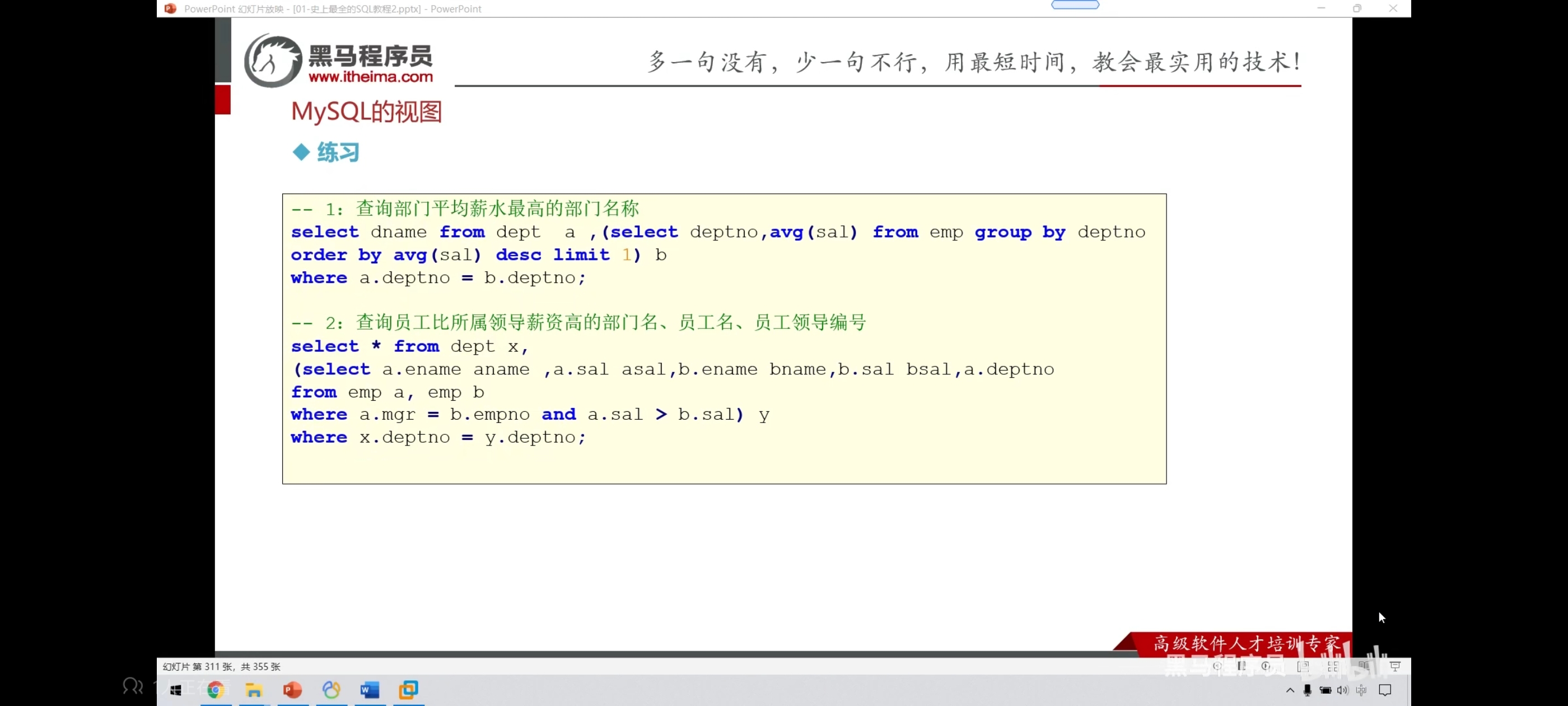The image size is (1568, 706).
Task: Open the Windows Start menu
Action: tap(176, 690)
